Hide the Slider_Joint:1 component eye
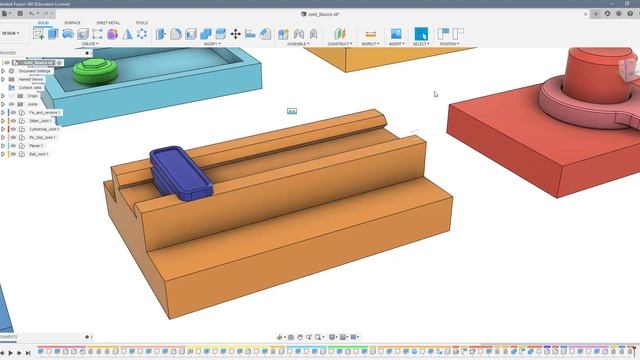 click(13, 121)
